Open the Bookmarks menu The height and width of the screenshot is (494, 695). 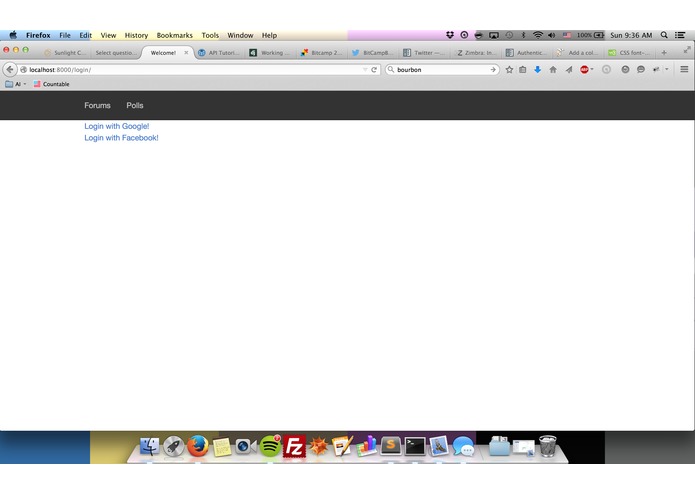[x=175, y=35]
